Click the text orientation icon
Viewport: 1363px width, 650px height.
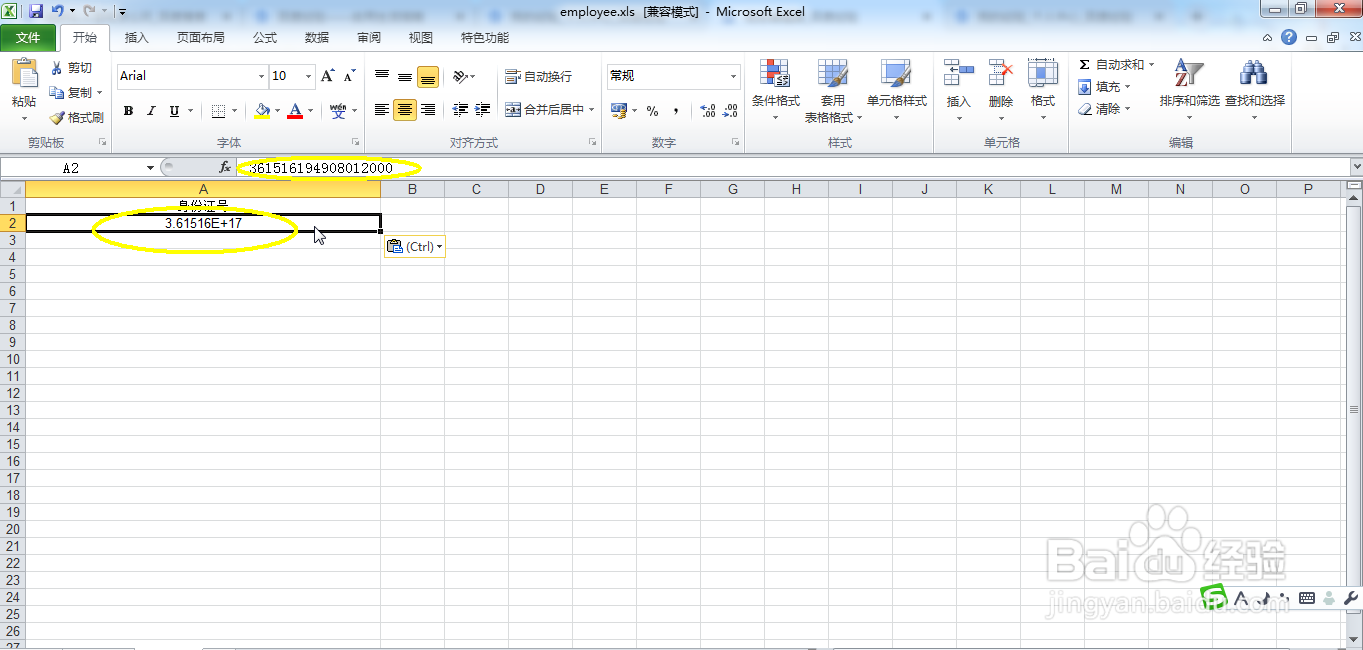(459, 76)
